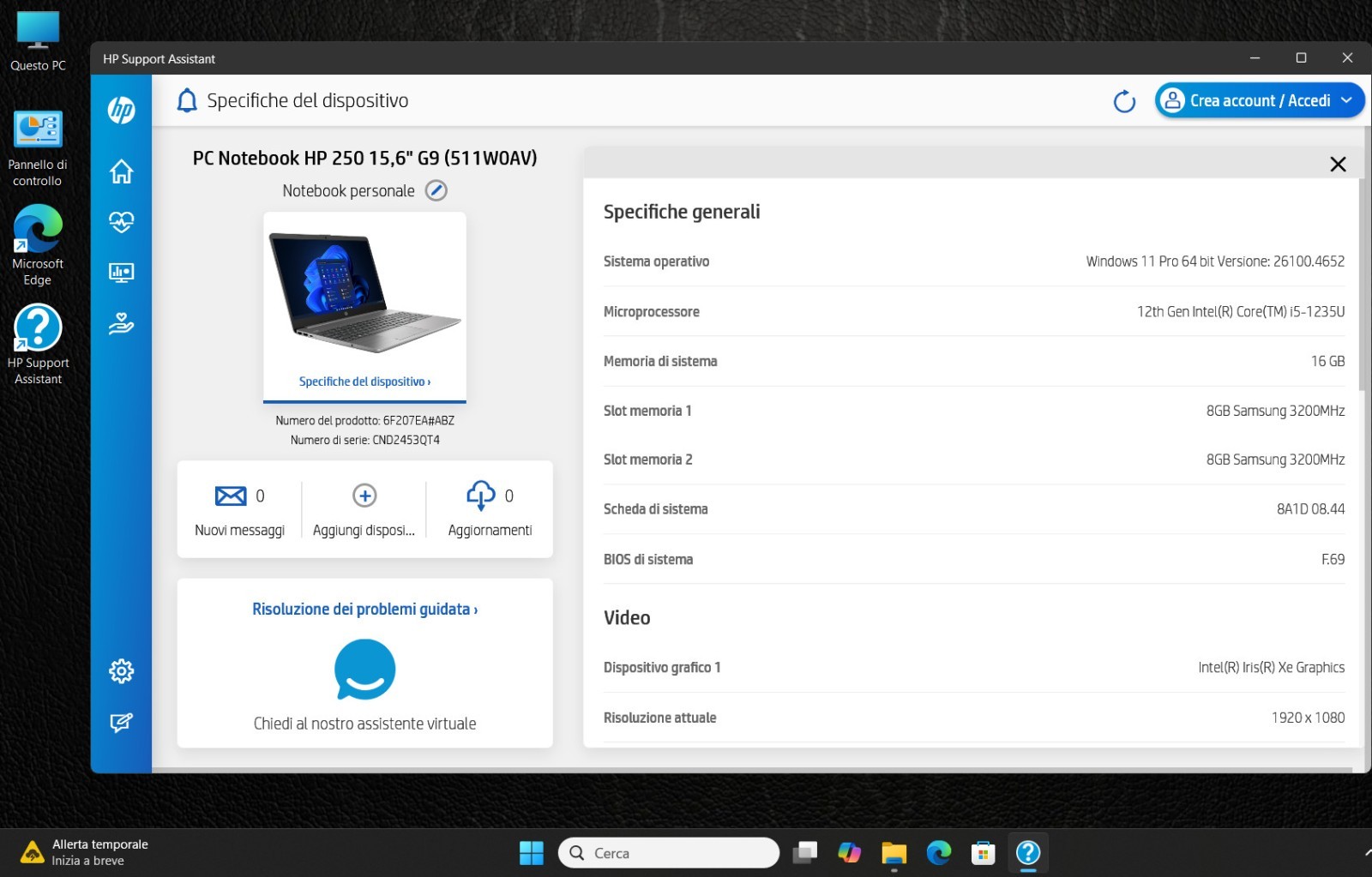Click the Intel Iris Xe Graphics value
The image size is (1372, 877).
[1271, 668]
